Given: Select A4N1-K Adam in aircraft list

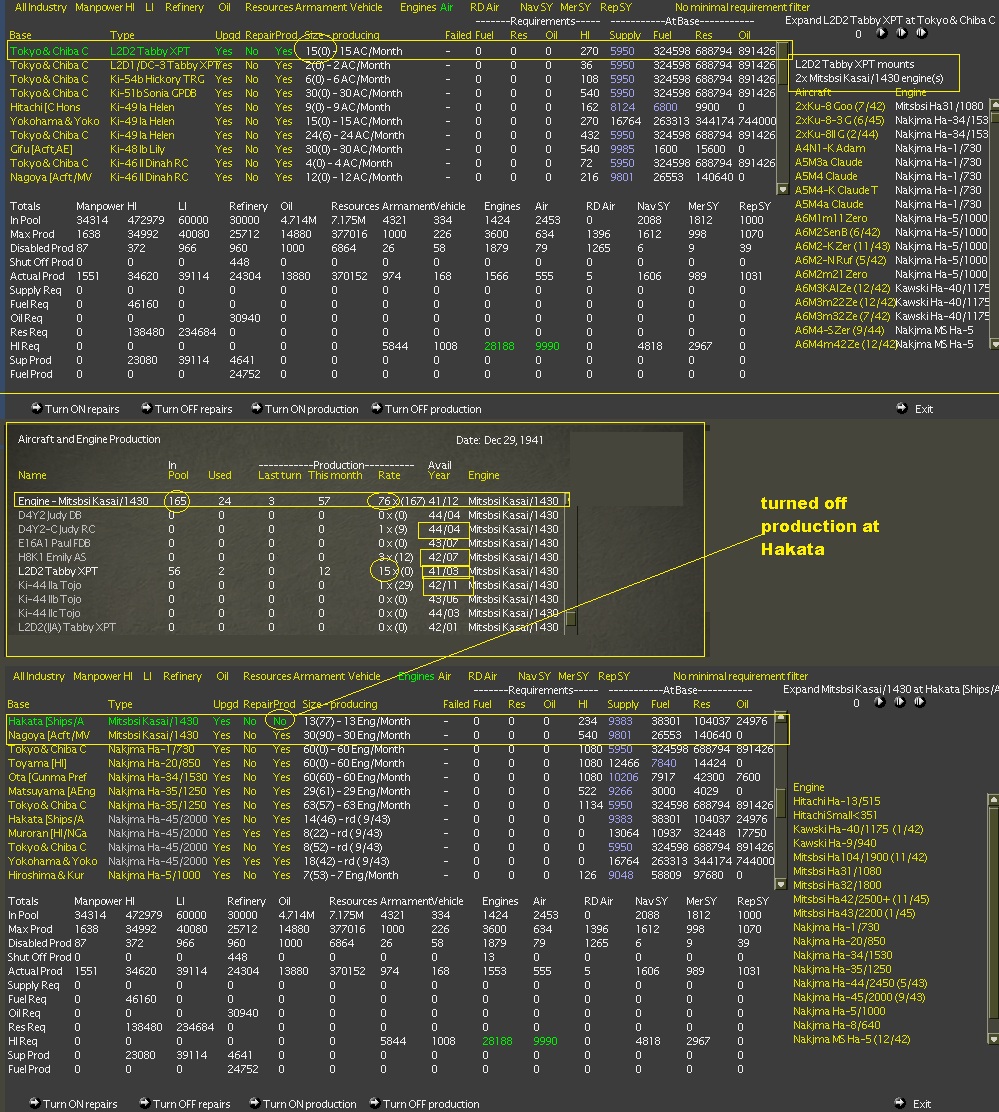Looking at the screenshot, I should [830, 148].
